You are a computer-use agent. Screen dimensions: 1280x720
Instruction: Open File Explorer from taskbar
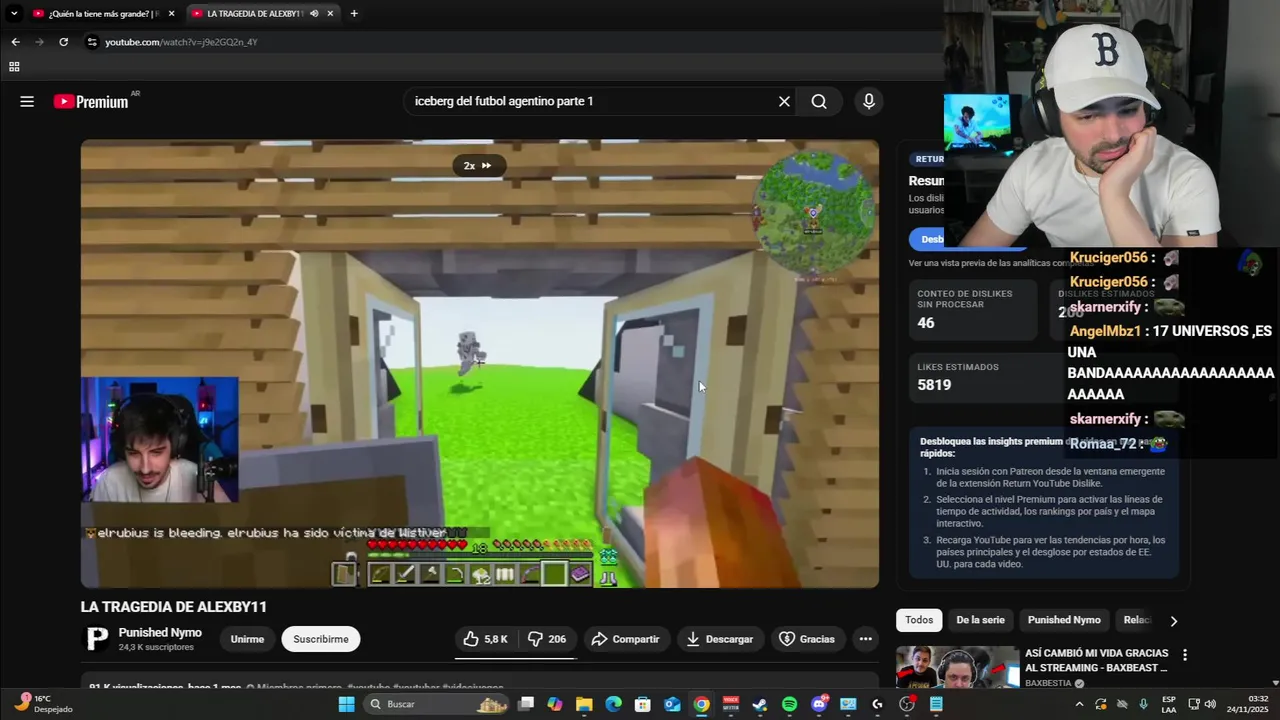point(584,704)
